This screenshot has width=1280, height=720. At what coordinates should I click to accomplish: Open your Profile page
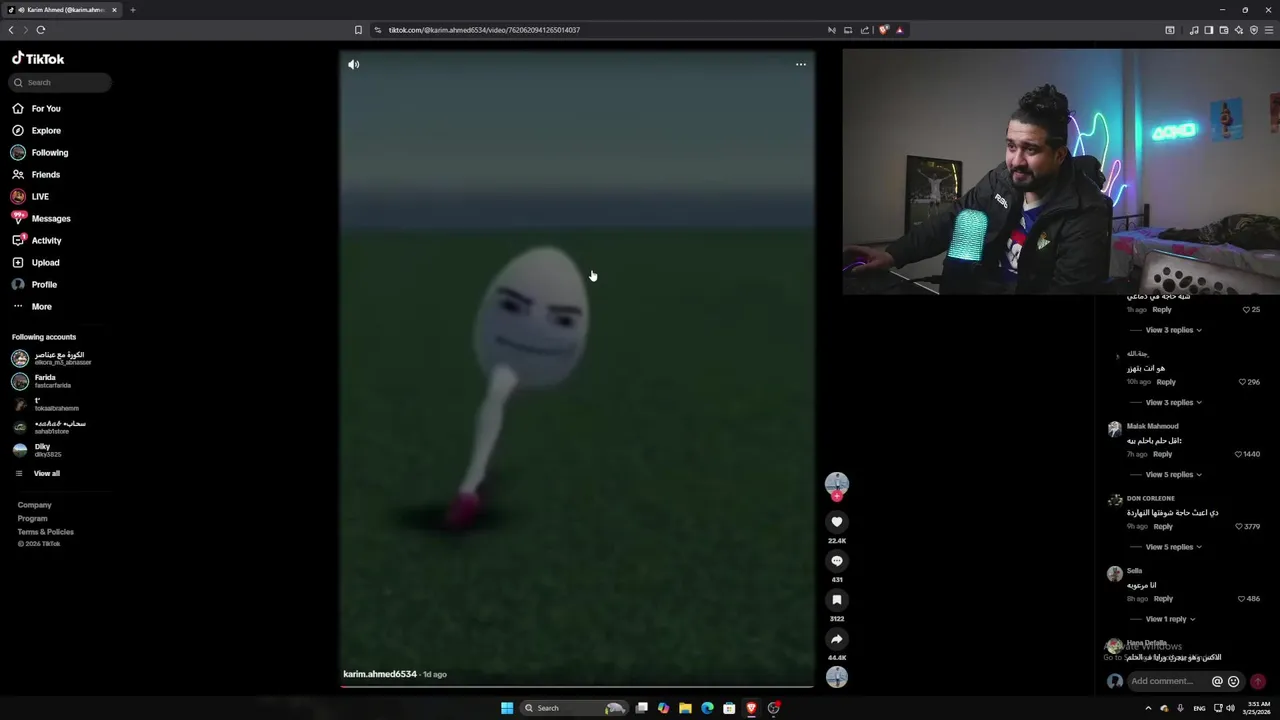pyautogui.click(x=35, y=285)
